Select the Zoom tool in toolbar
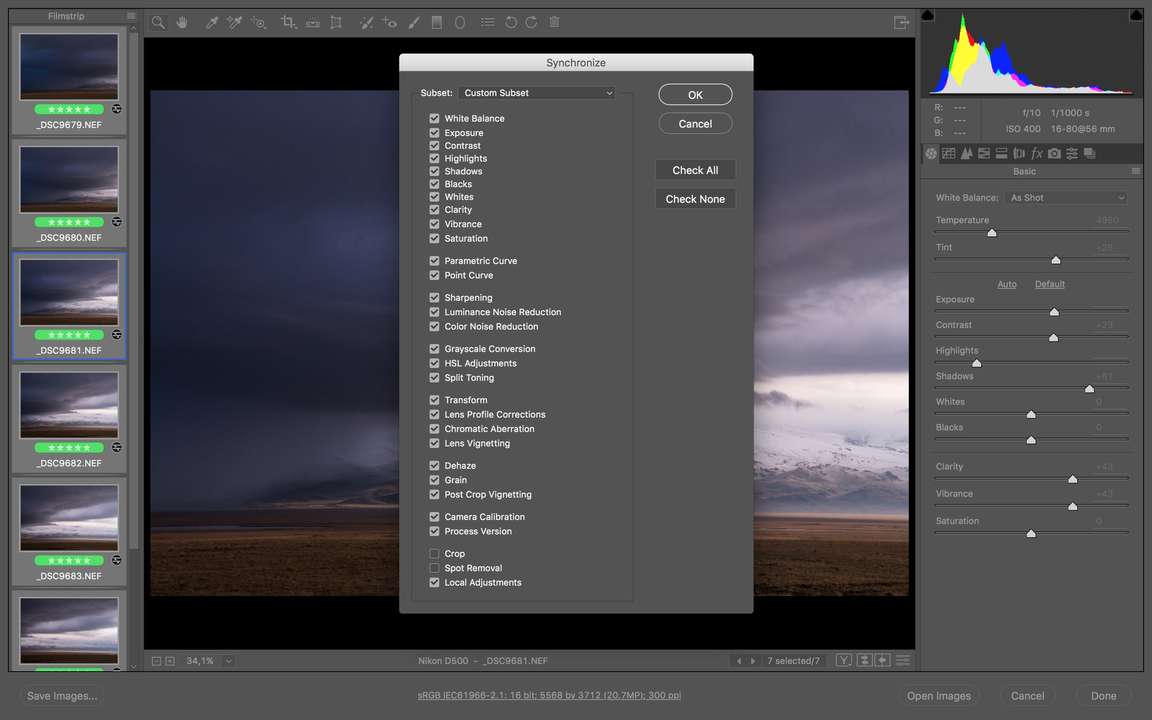The height and width of the screenshot is (720, 1152). (159, 22)
